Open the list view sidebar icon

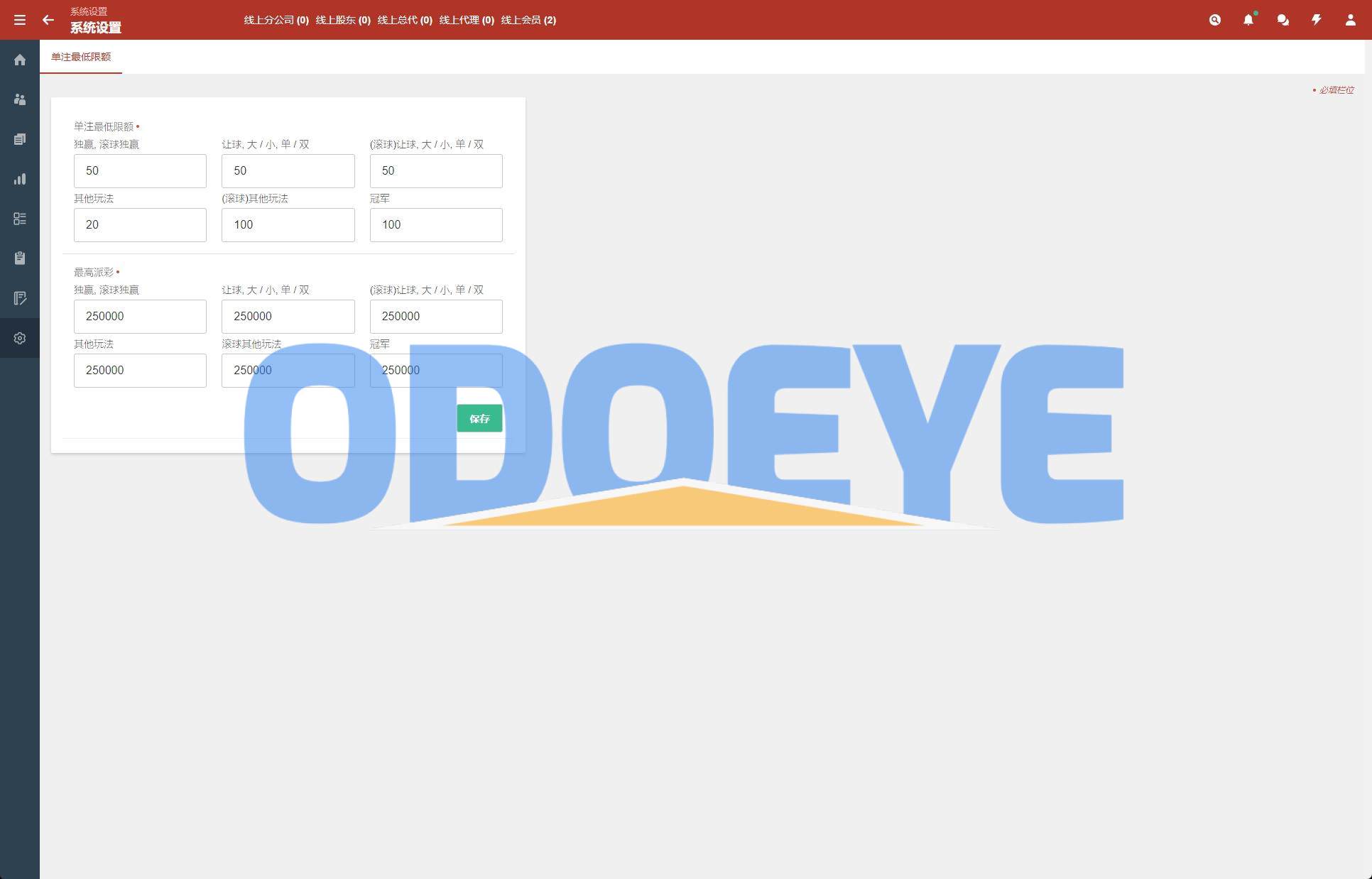pos(20,219)
